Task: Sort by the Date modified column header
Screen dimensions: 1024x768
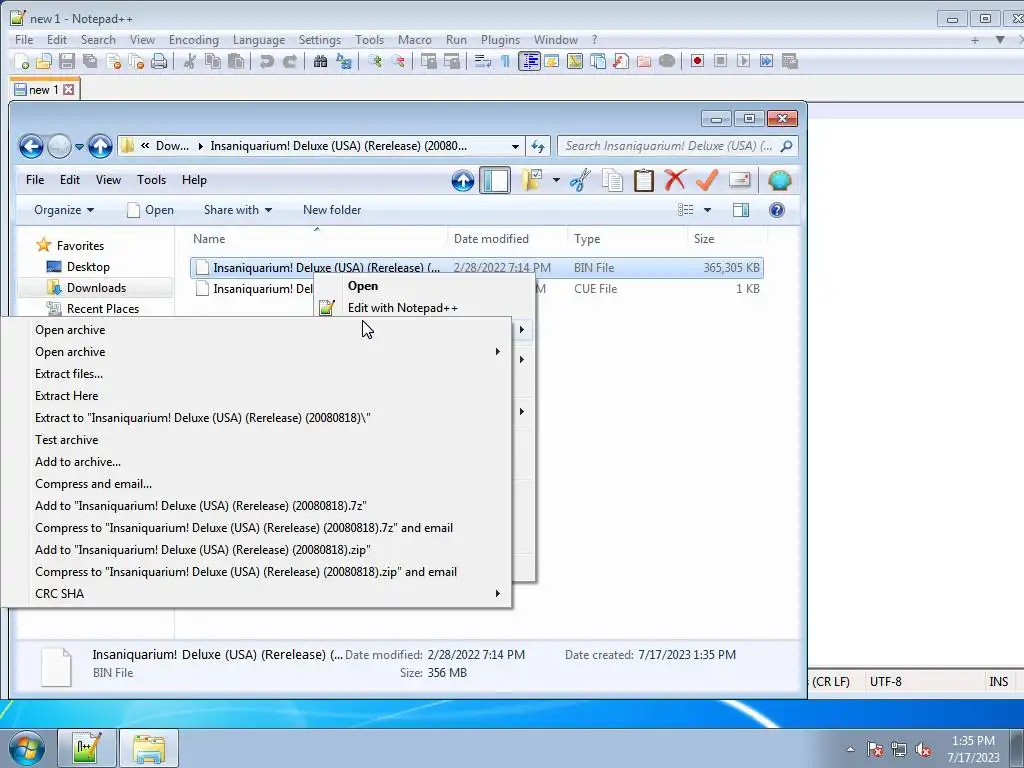Action: pyautogui.click(x=491, y=239)
